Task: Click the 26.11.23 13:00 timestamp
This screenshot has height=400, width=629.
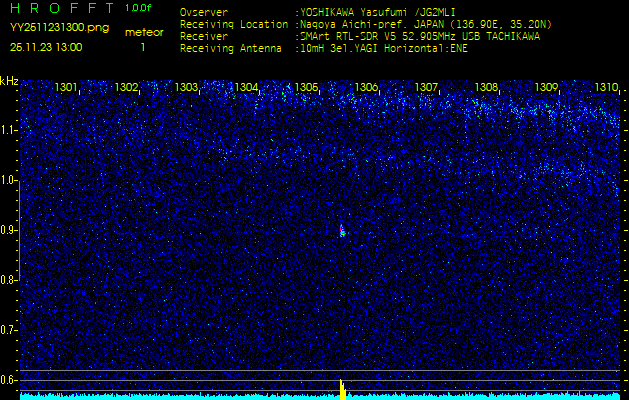Action: (46, 47)
